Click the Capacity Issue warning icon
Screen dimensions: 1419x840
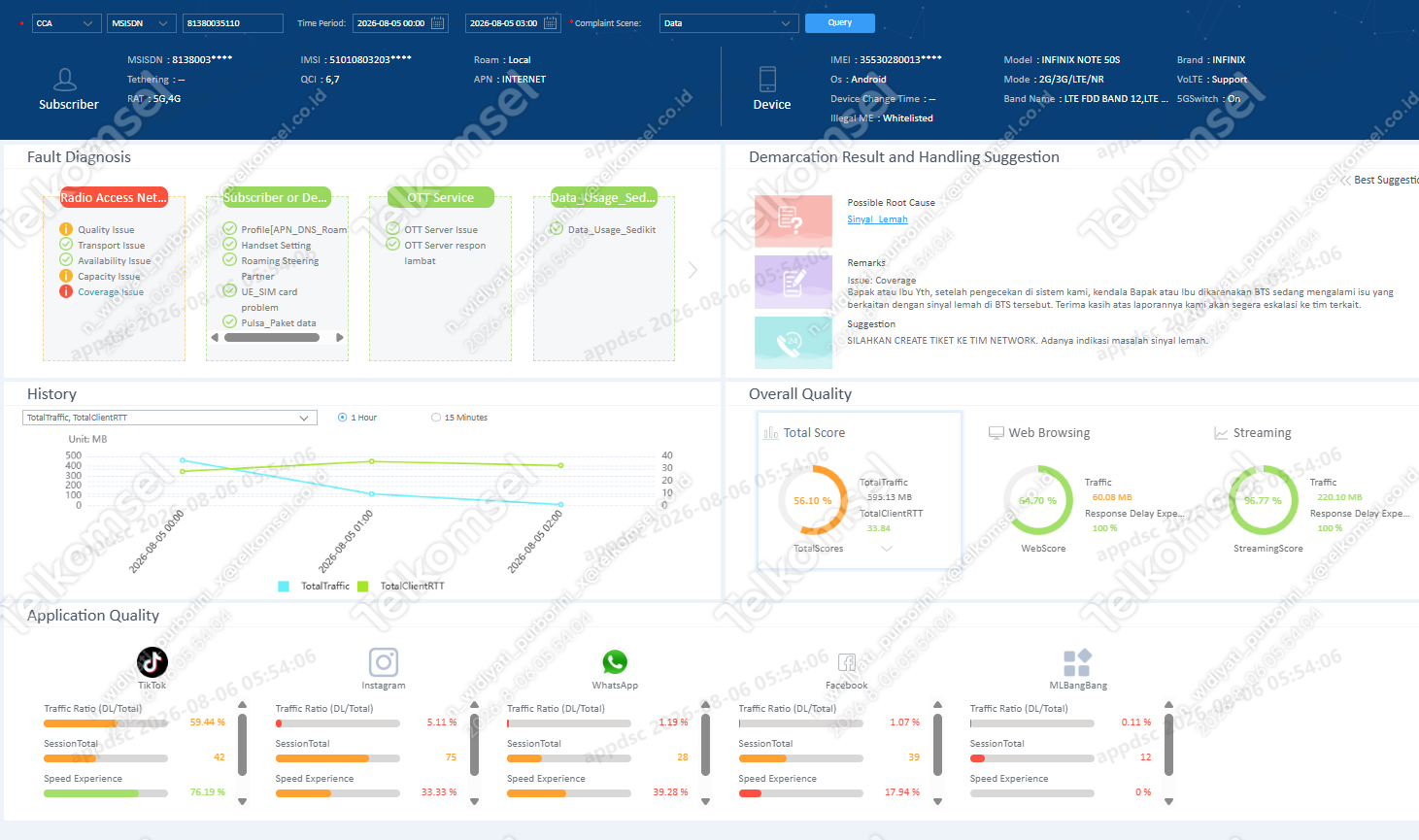tap(66, 276)
